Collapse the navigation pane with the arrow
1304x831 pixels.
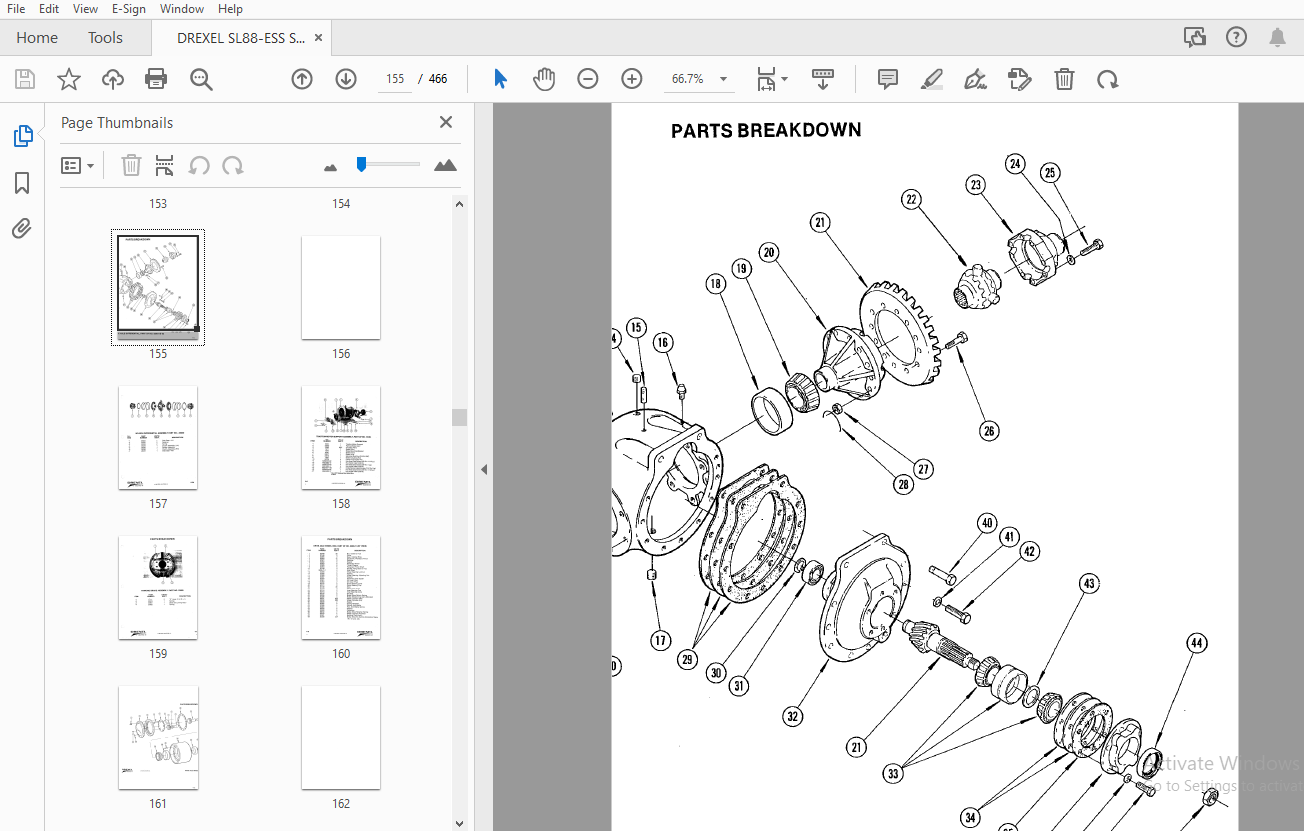[x=484, y=469]
